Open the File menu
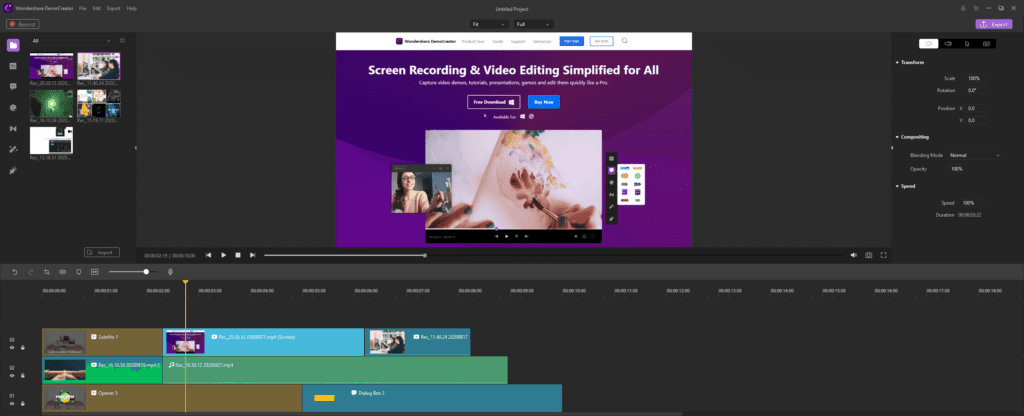The image size is (1024, 416). pyautogui.click(x=83, y=7)
